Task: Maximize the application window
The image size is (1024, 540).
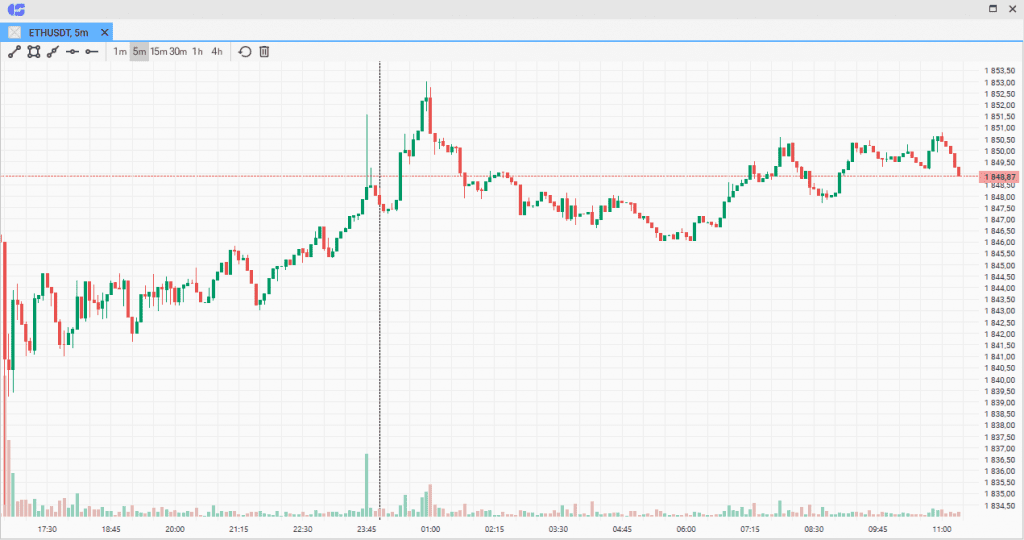Action: pyautogui.click(x=993, y=9)
